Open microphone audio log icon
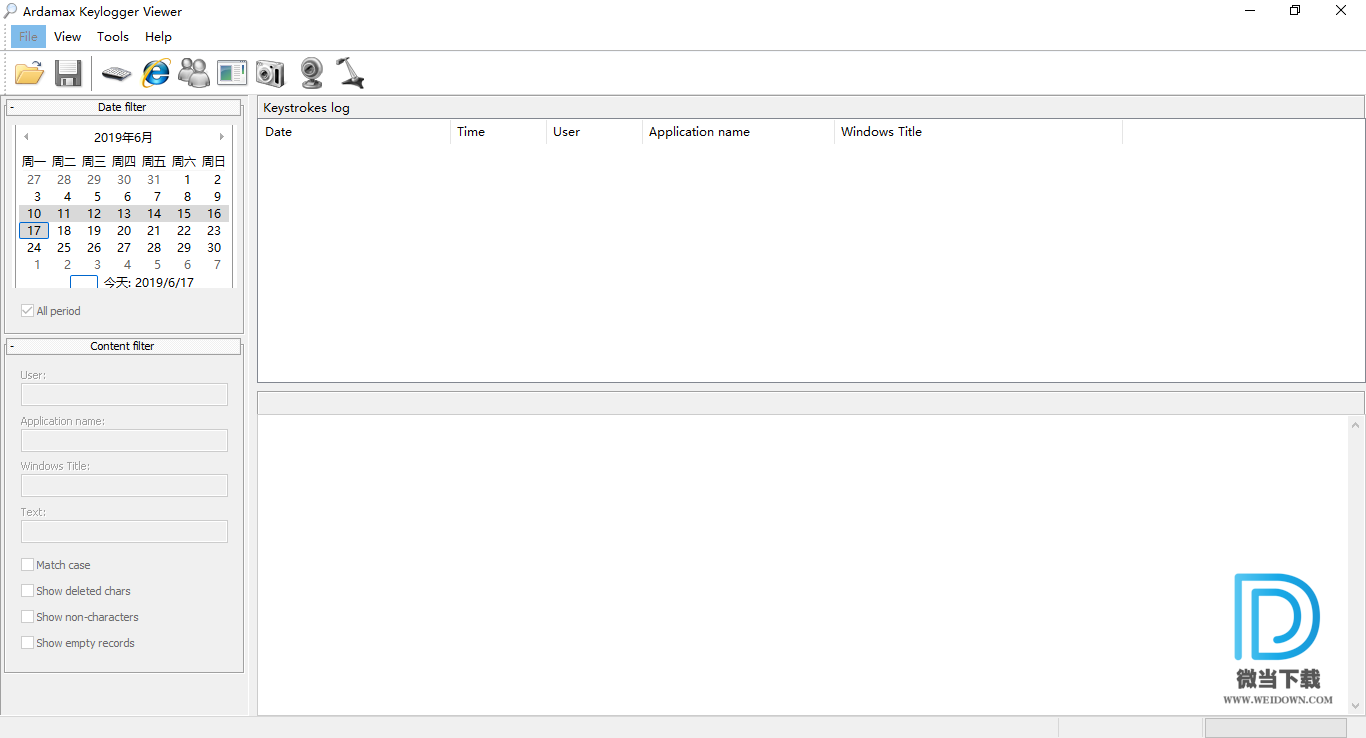 pos(350,72)
